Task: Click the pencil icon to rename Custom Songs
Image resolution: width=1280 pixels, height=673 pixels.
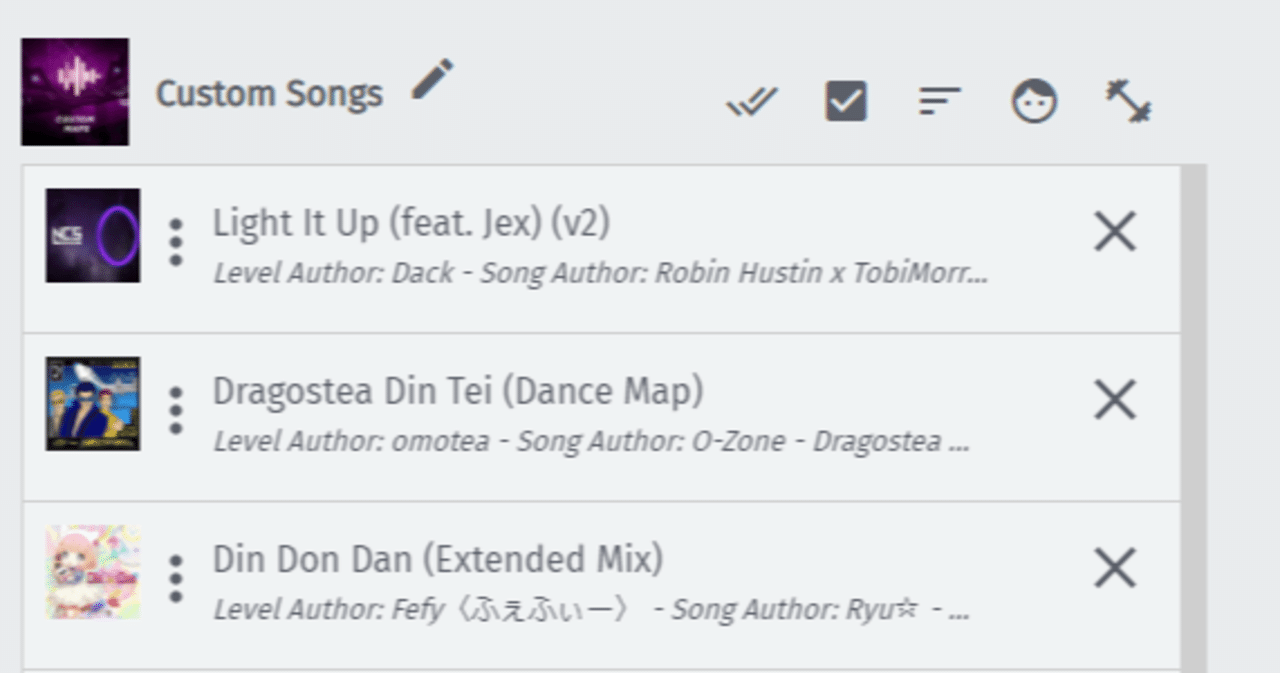Action: pos(433,80)
